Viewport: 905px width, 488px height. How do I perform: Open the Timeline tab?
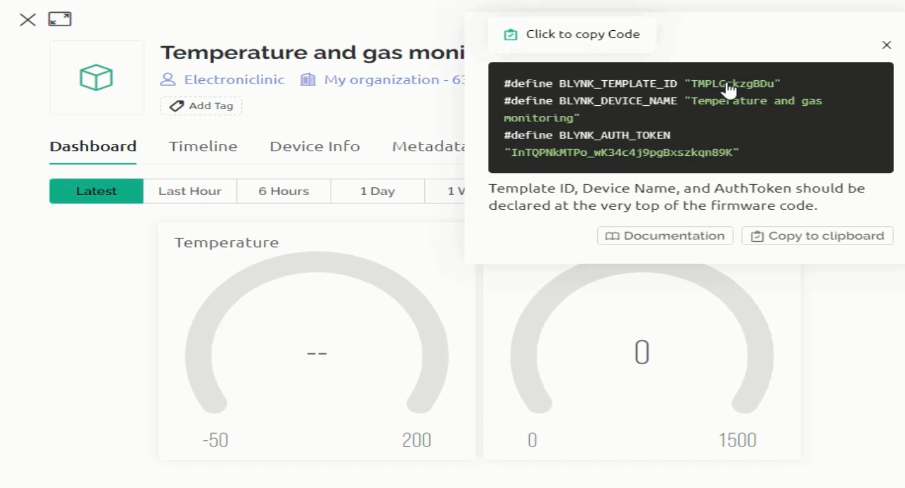(x=203, y=147)
